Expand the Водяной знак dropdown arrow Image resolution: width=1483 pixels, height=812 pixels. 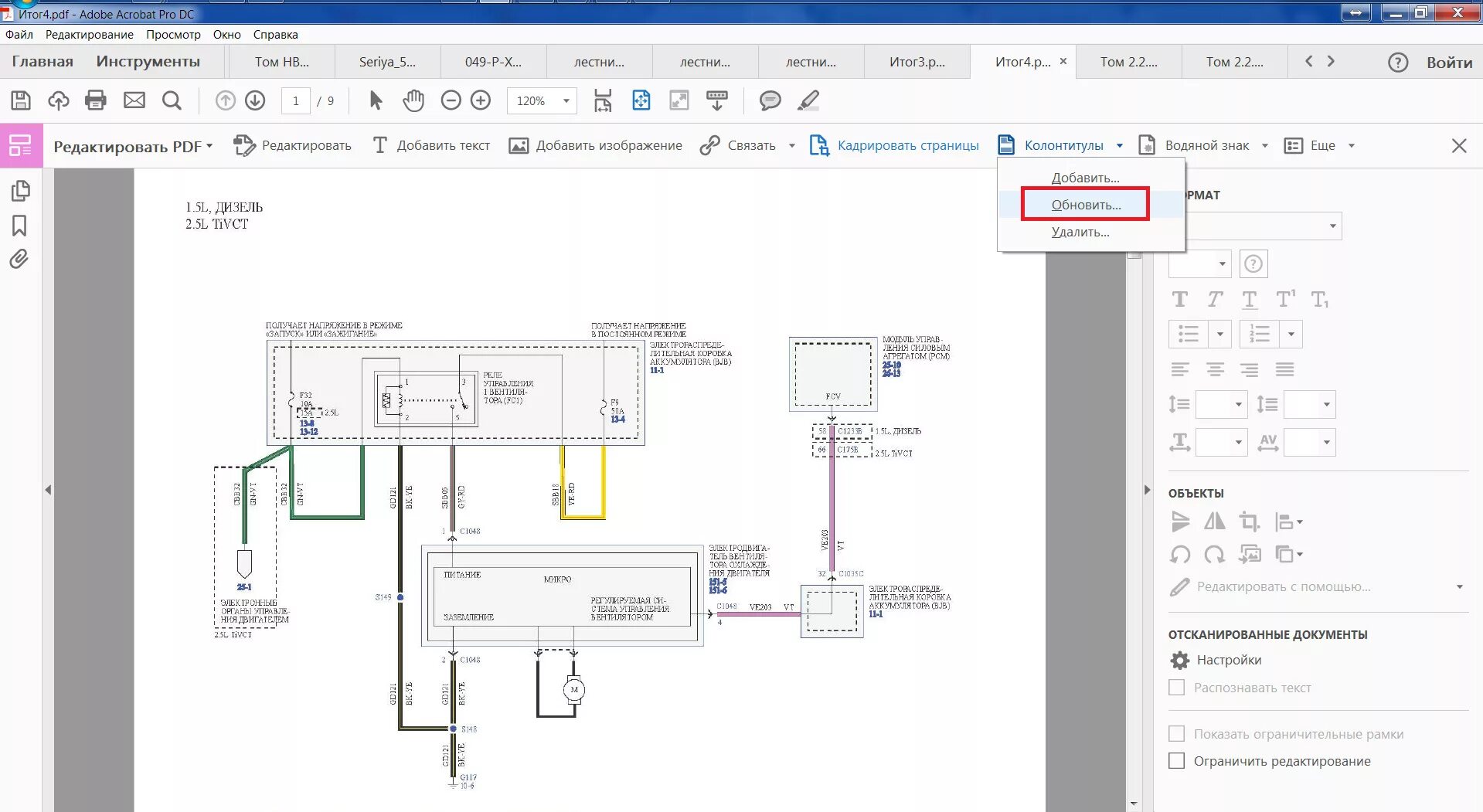point(1265,145)
